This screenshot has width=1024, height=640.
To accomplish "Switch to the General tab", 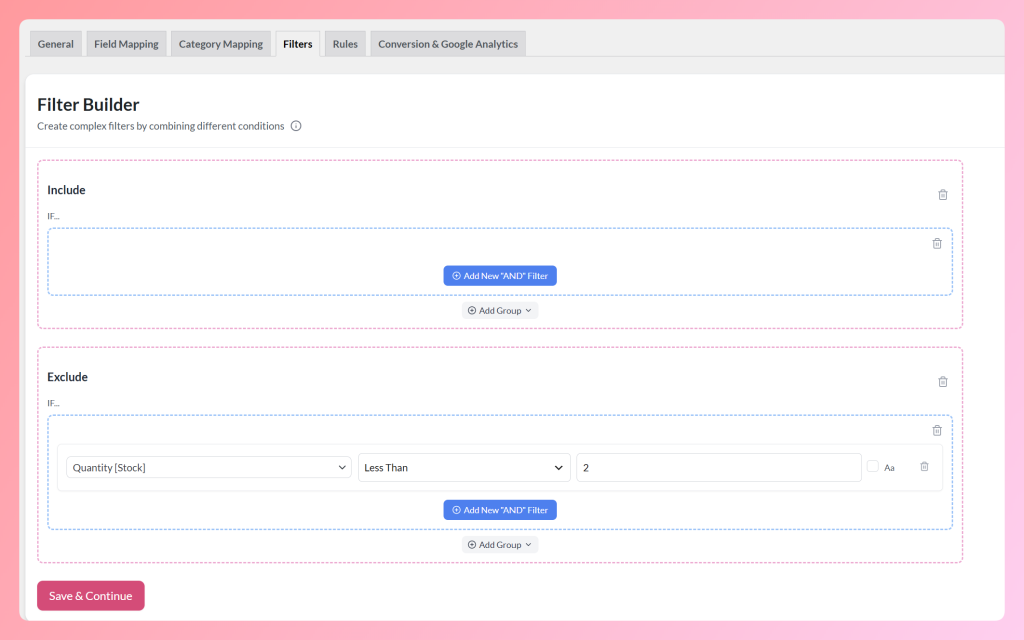I will click(x=56, y=44).
